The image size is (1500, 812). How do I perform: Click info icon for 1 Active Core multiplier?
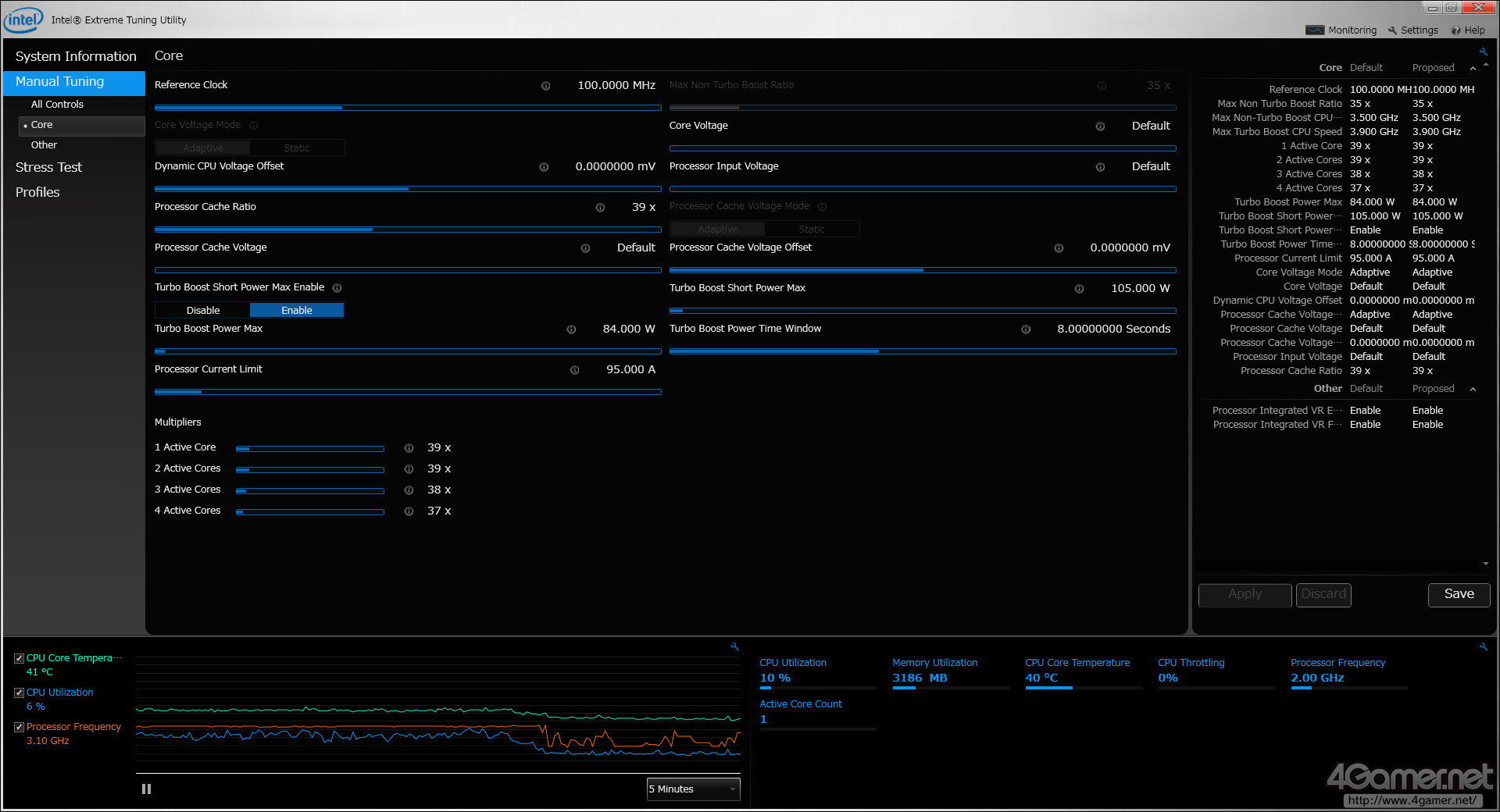point(409,448)
